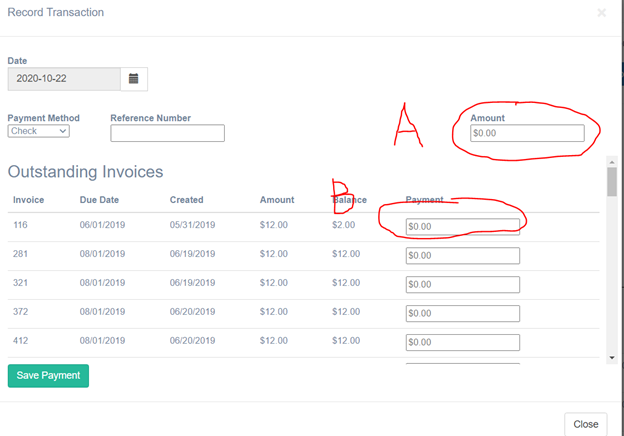Click the X icon at top right of dialog
Viewport: 624px width, 436px height.
point(601,13)
